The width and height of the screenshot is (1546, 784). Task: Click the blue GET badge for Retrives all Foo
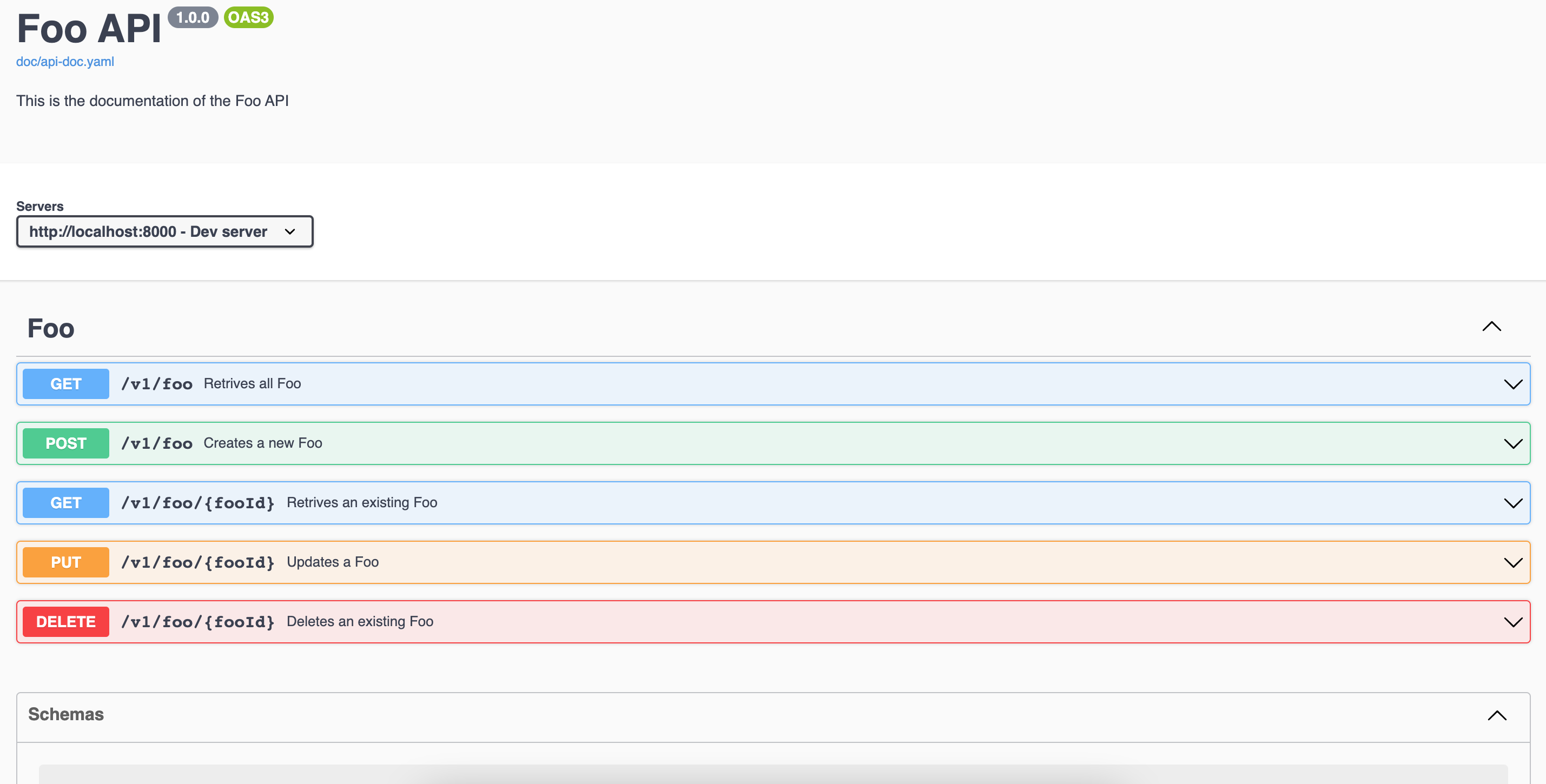(x=66, y=384)
